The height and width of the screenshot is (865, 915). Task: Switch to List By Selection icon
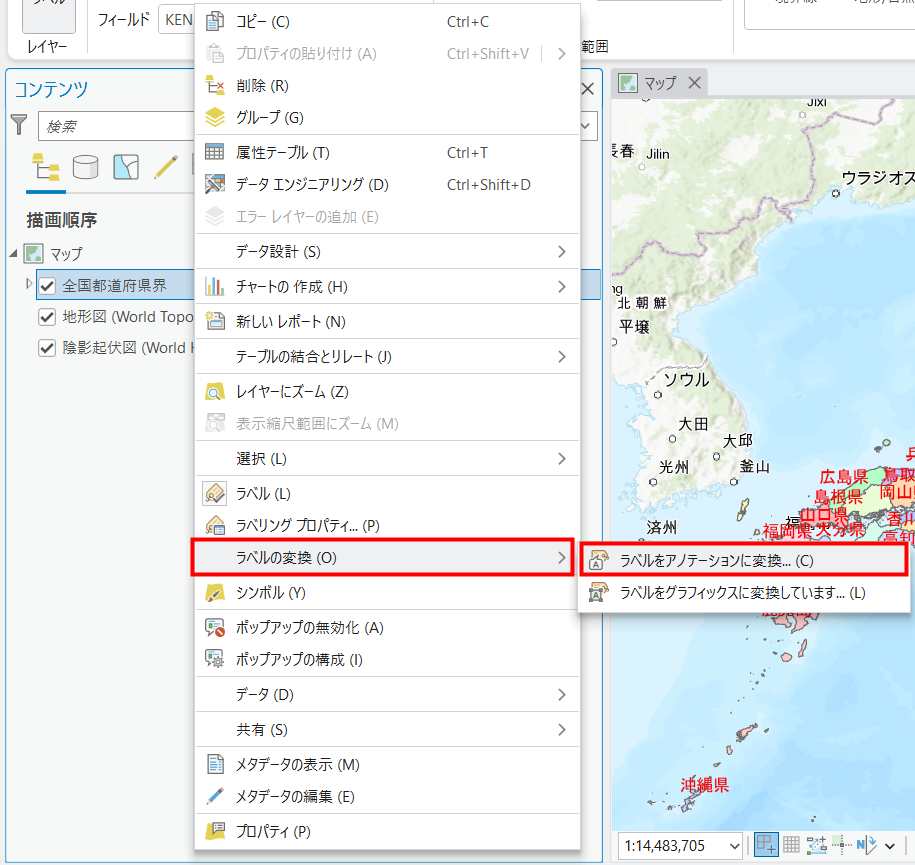(x=126, y=166)
